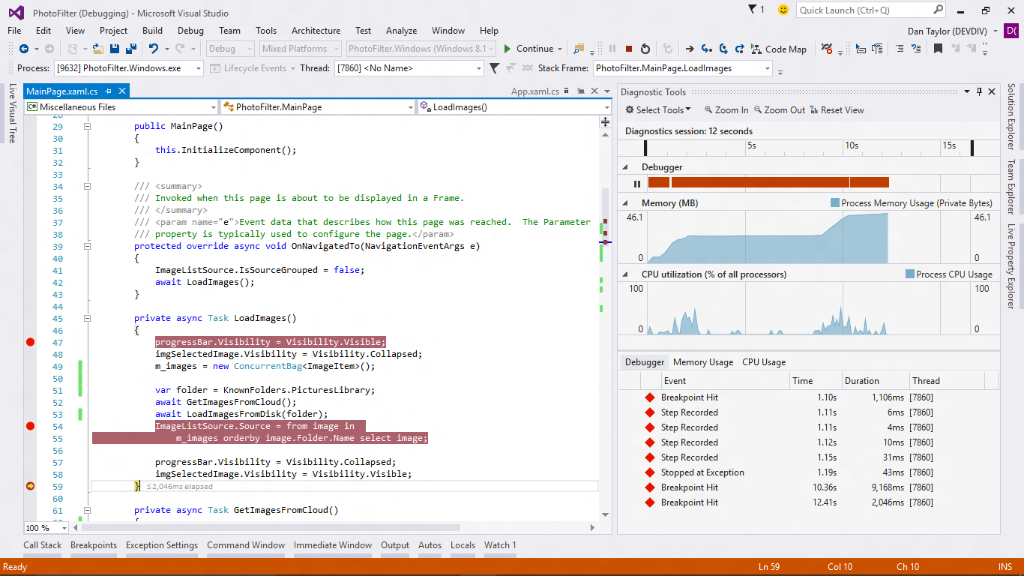Close the MainPage.xaml.cs tab

[x=122, y=91]
